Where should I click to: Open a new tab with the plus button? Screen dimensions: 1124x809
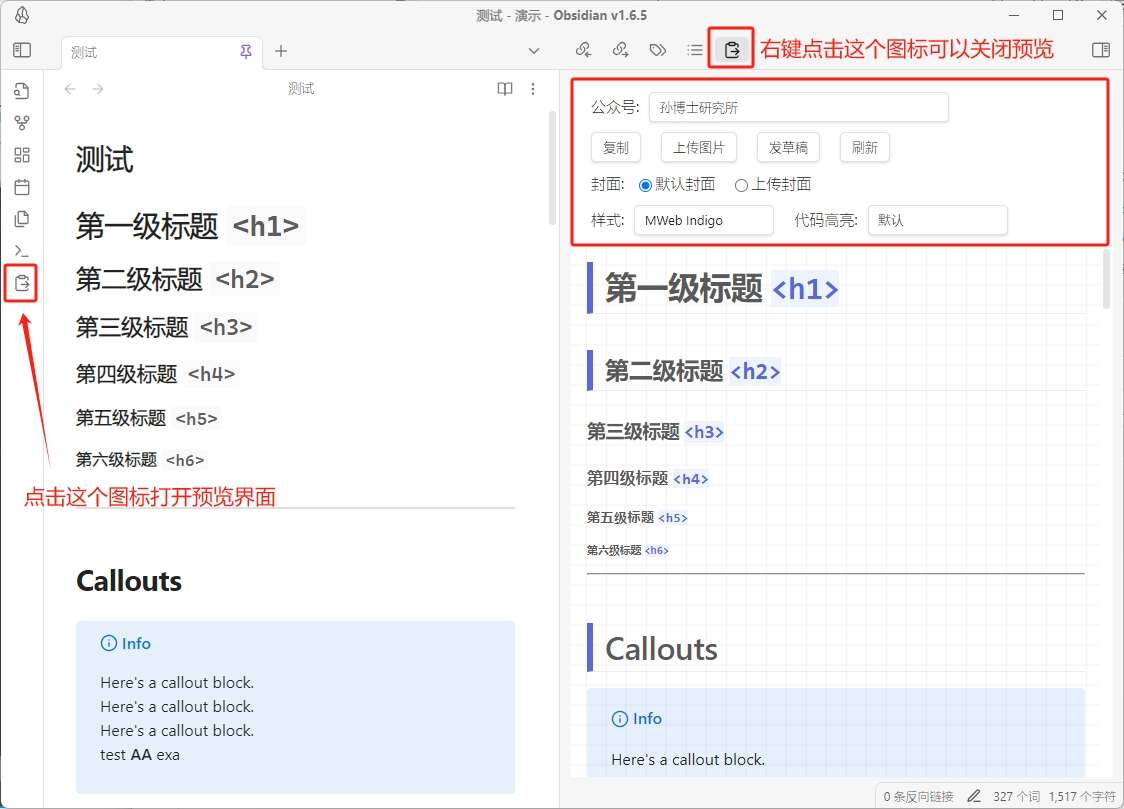coord(281,51)
